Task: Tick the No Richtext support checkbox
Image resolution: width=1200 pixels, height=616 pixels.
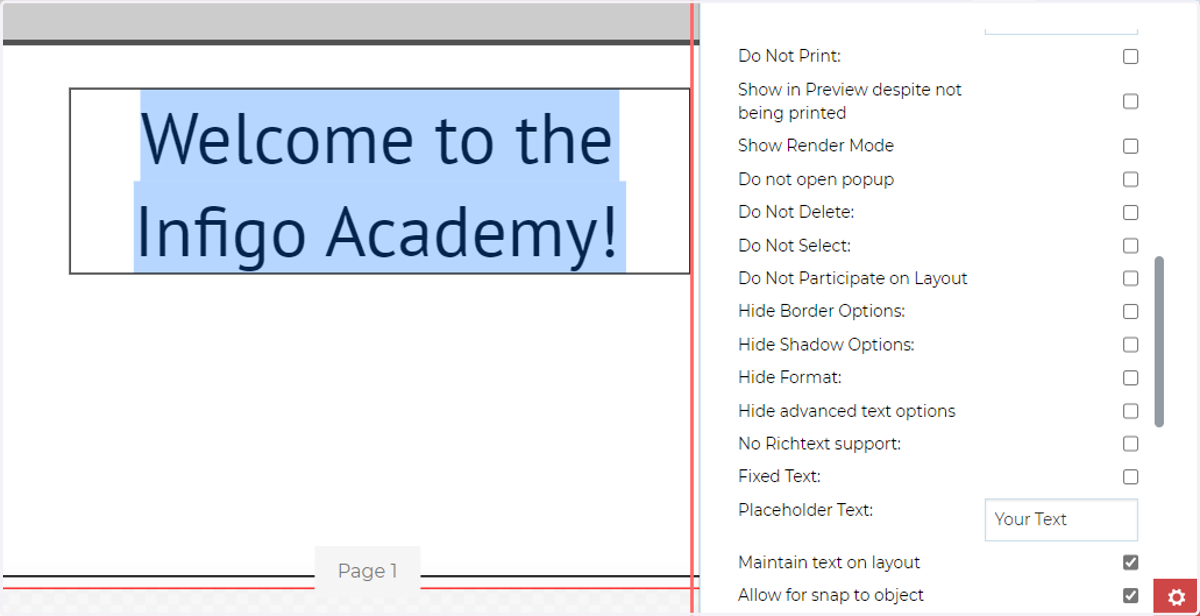Action: point(1130,444)
